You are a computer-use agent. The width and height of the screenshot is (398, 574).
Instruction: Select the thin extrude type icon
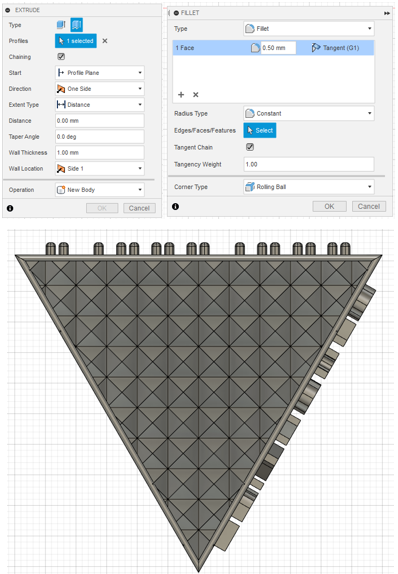77,25
